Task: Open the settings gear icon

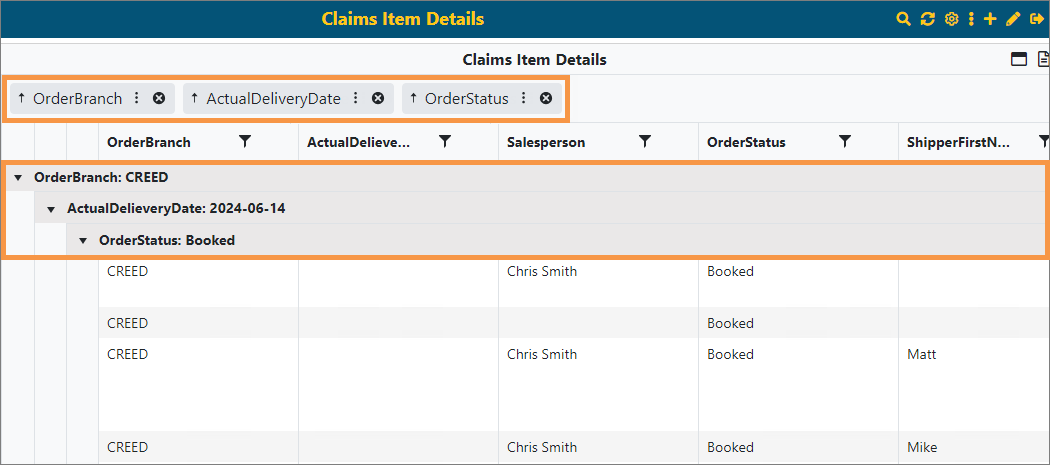Action: 951,19
